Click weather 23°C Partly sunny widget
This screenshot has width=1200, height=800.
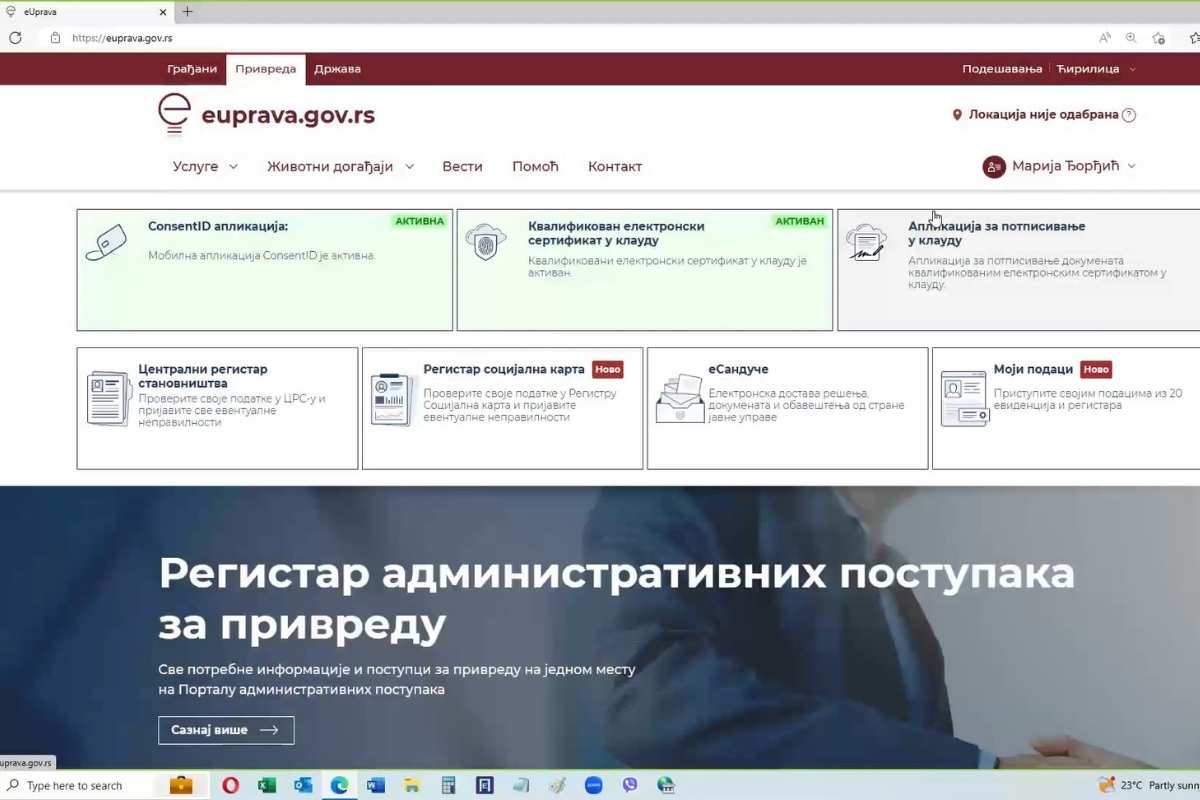pyautogui.click(x=1148, y=785)
